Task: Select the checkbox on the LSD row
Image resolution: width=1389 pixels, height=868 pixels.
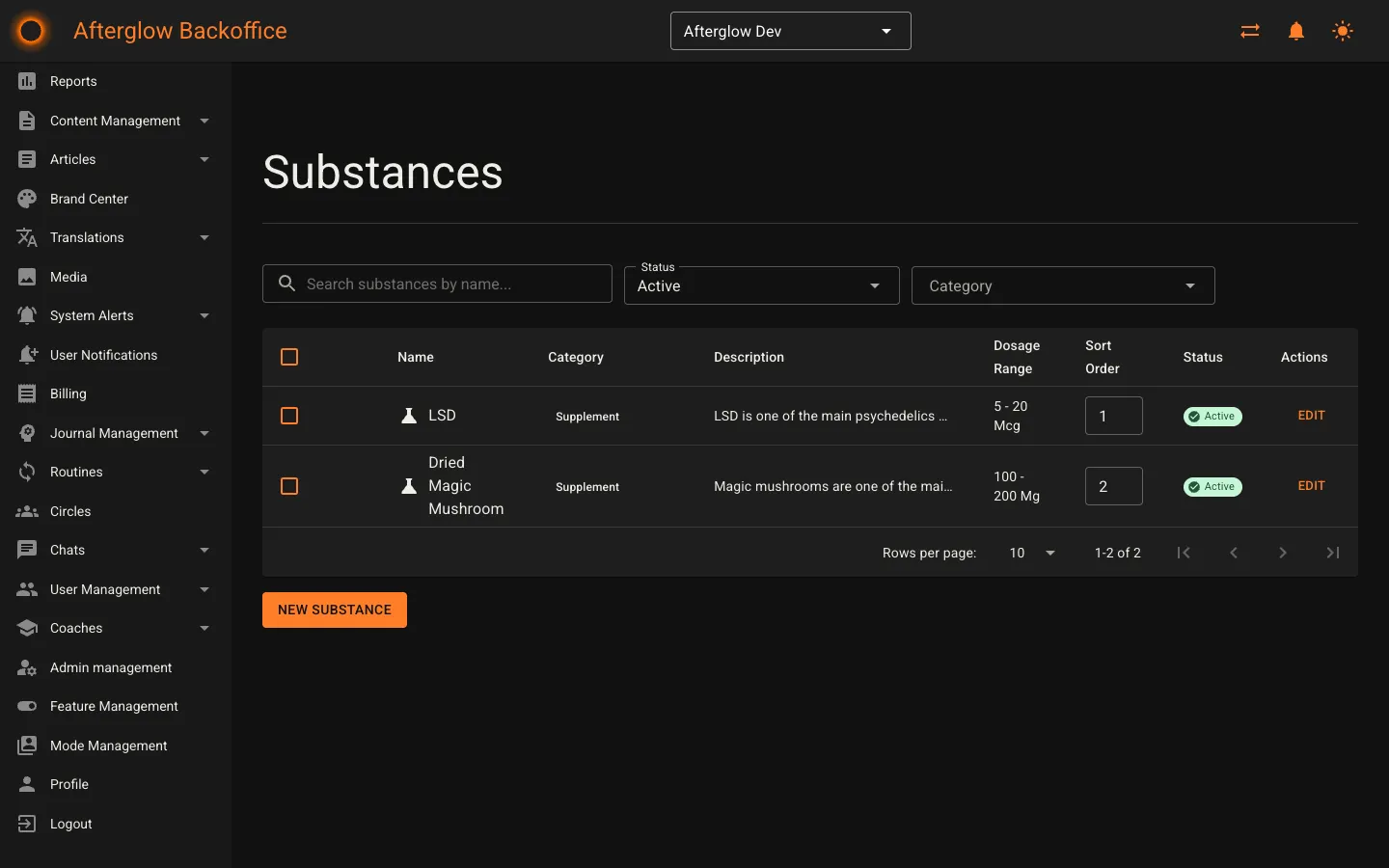Action: [x=289, y=416]
